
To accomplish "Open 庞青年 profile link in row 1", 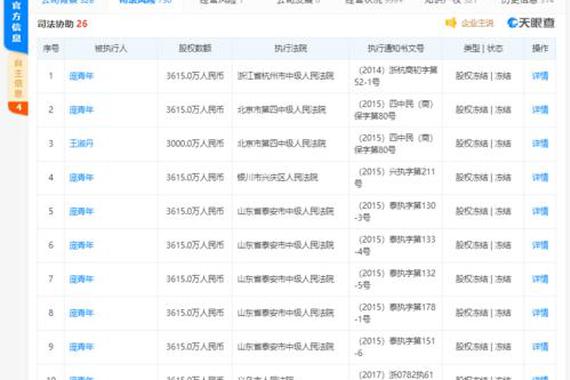I will click(x=81, y=76).
